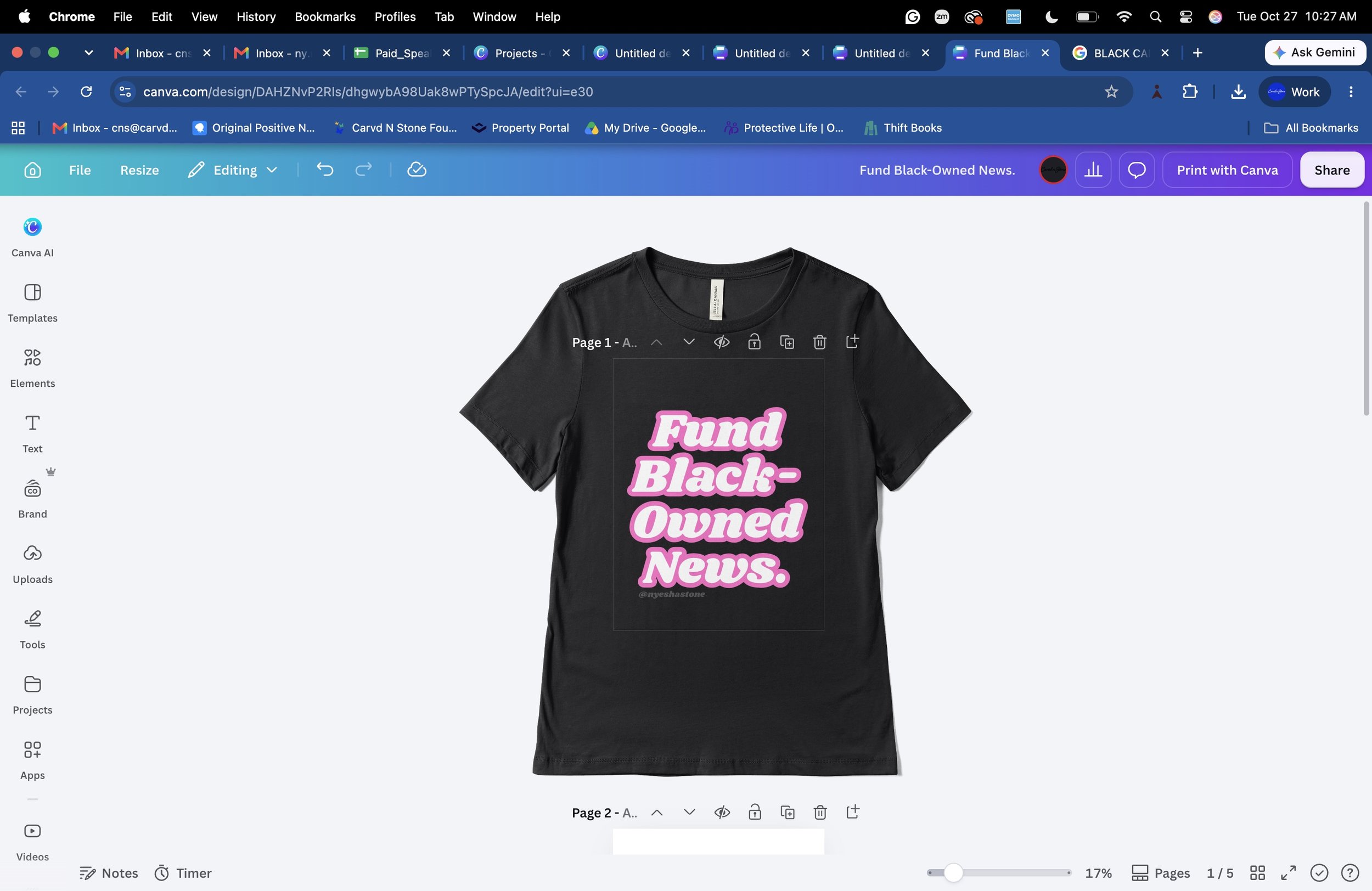1372x891 pixels.
Task: Open the Canva AI panel
Action: point(32,238)
